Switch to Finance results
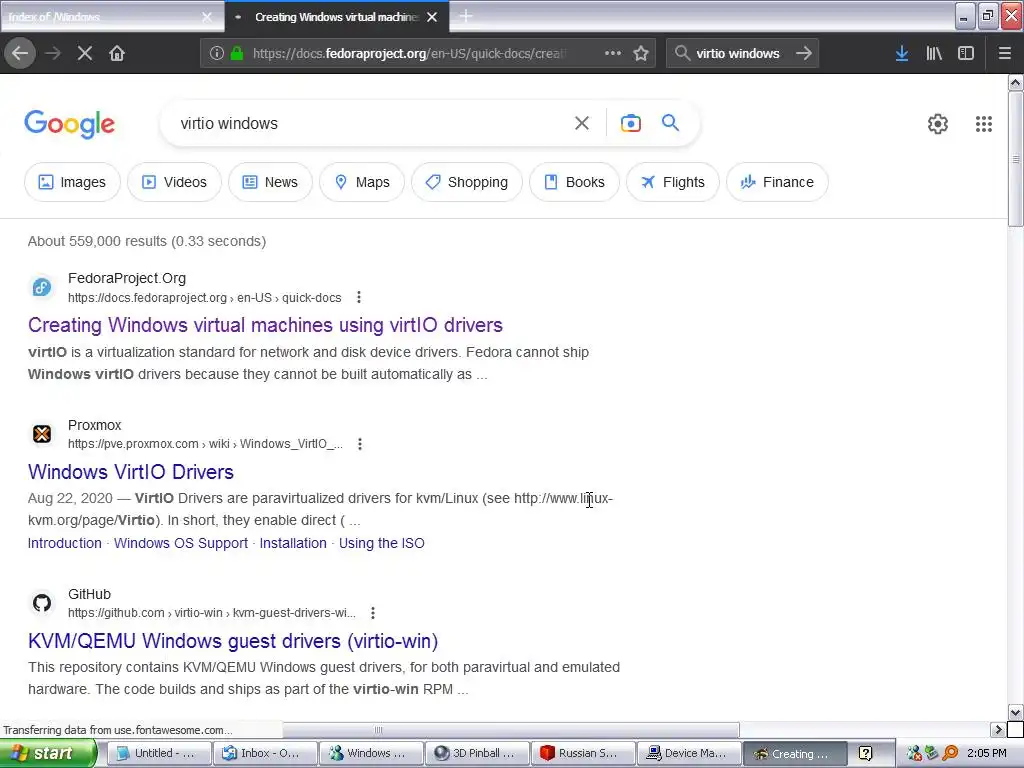The height and width of the screenshot is (768, 1024). [x=777, y=182]
